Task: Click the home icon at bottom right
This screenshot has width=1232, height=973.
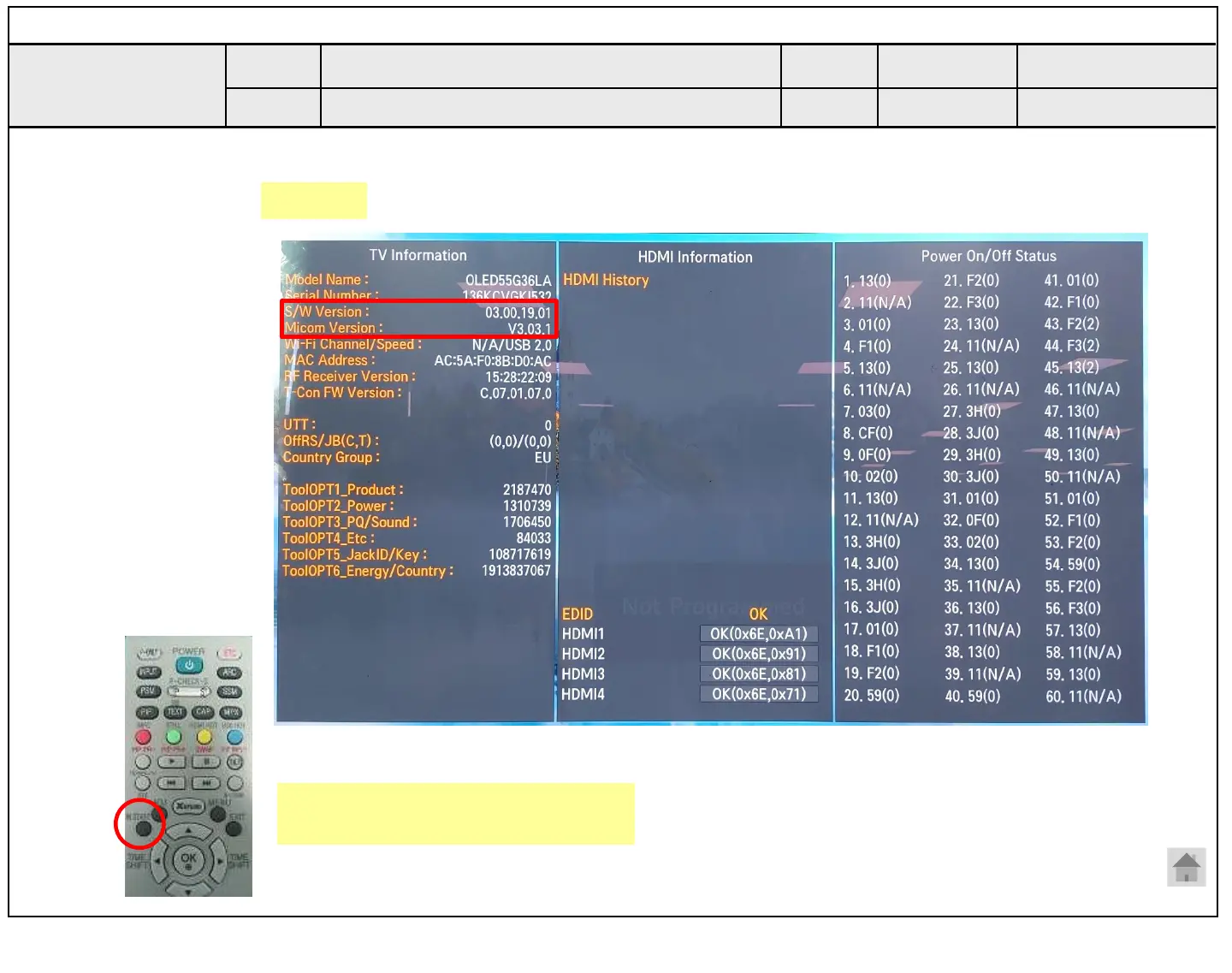Action: [x=1187, y=868]
